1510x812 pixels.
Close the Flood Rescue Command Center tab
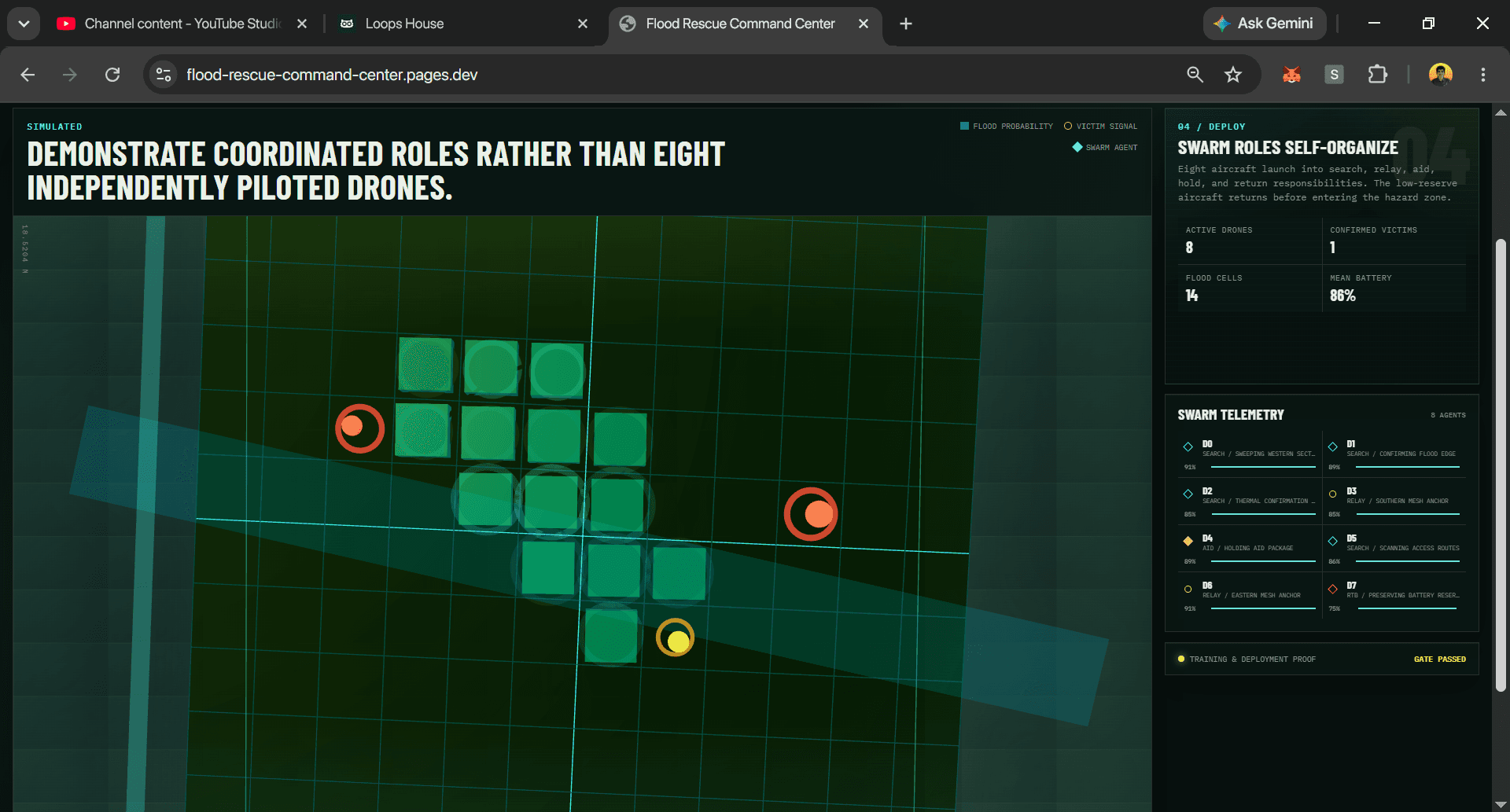pyautogui.click(x=864, y=24)
